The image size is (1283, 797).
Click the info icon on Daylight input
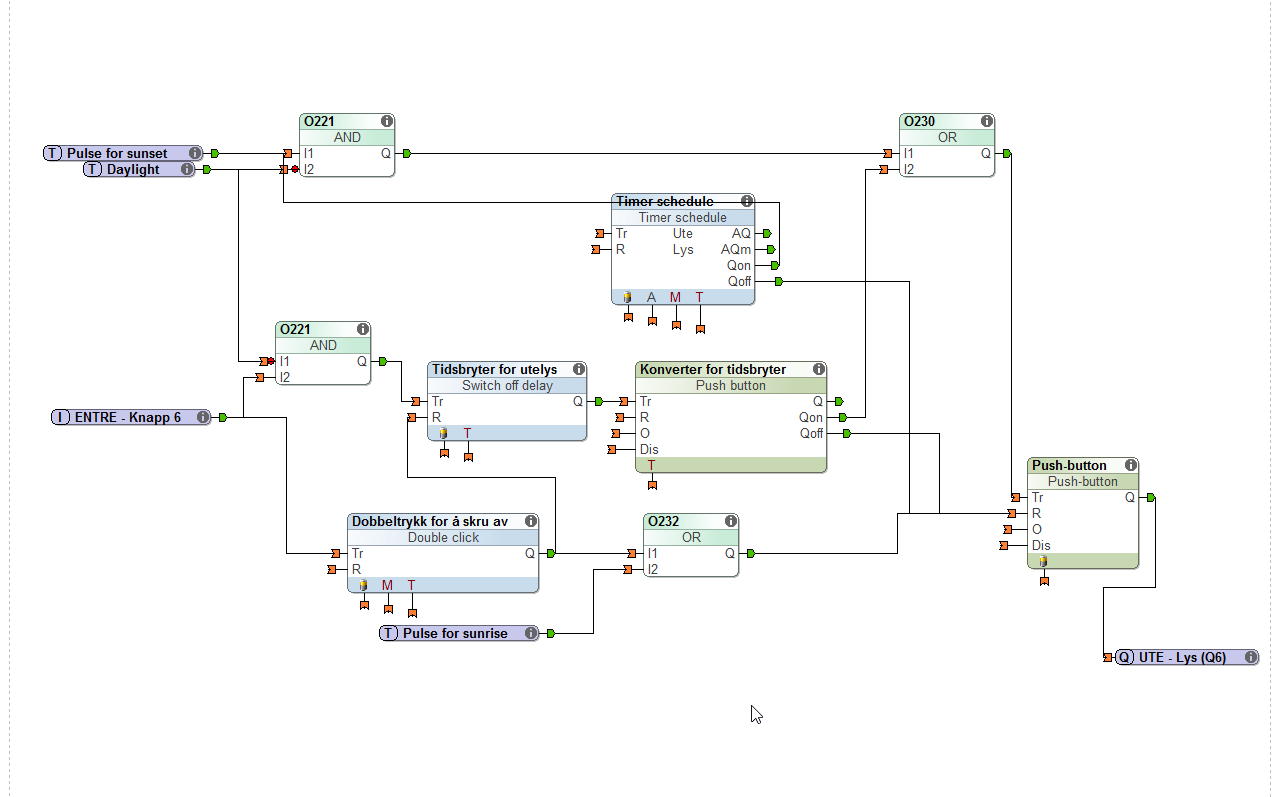pos(187,169)
